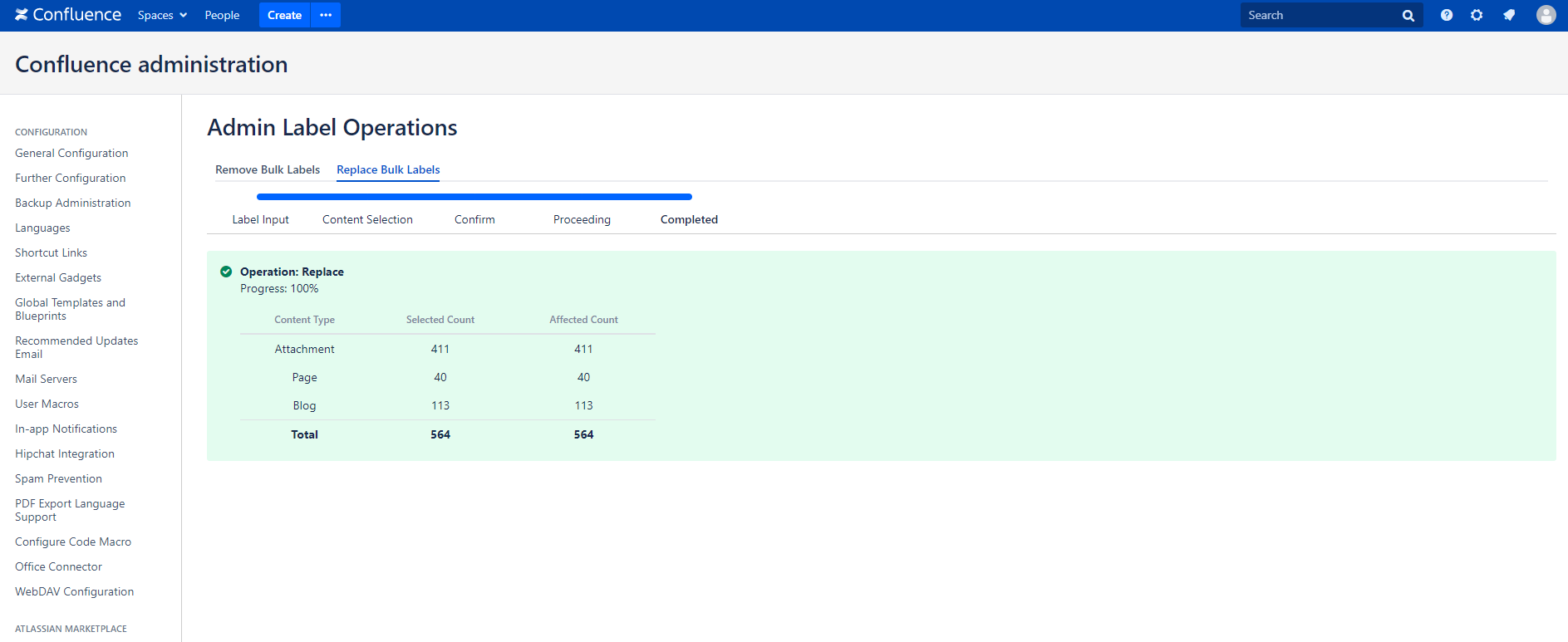Screen dimensions: 1568x642
Task: Open the user profile avatar
Action: coord(1546,15)
